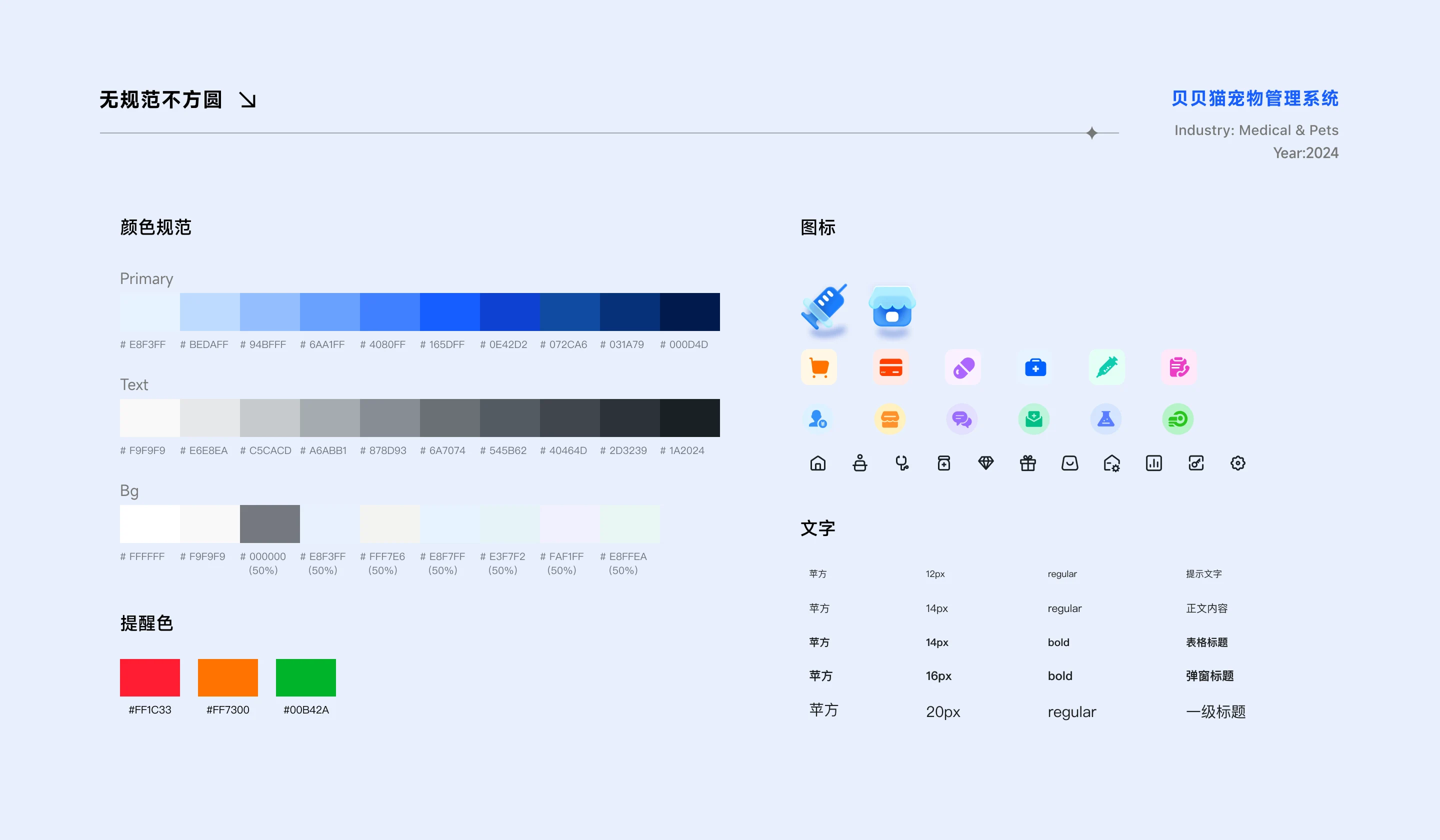Click the orange shopping cart icon

click(x=819, y=367)
